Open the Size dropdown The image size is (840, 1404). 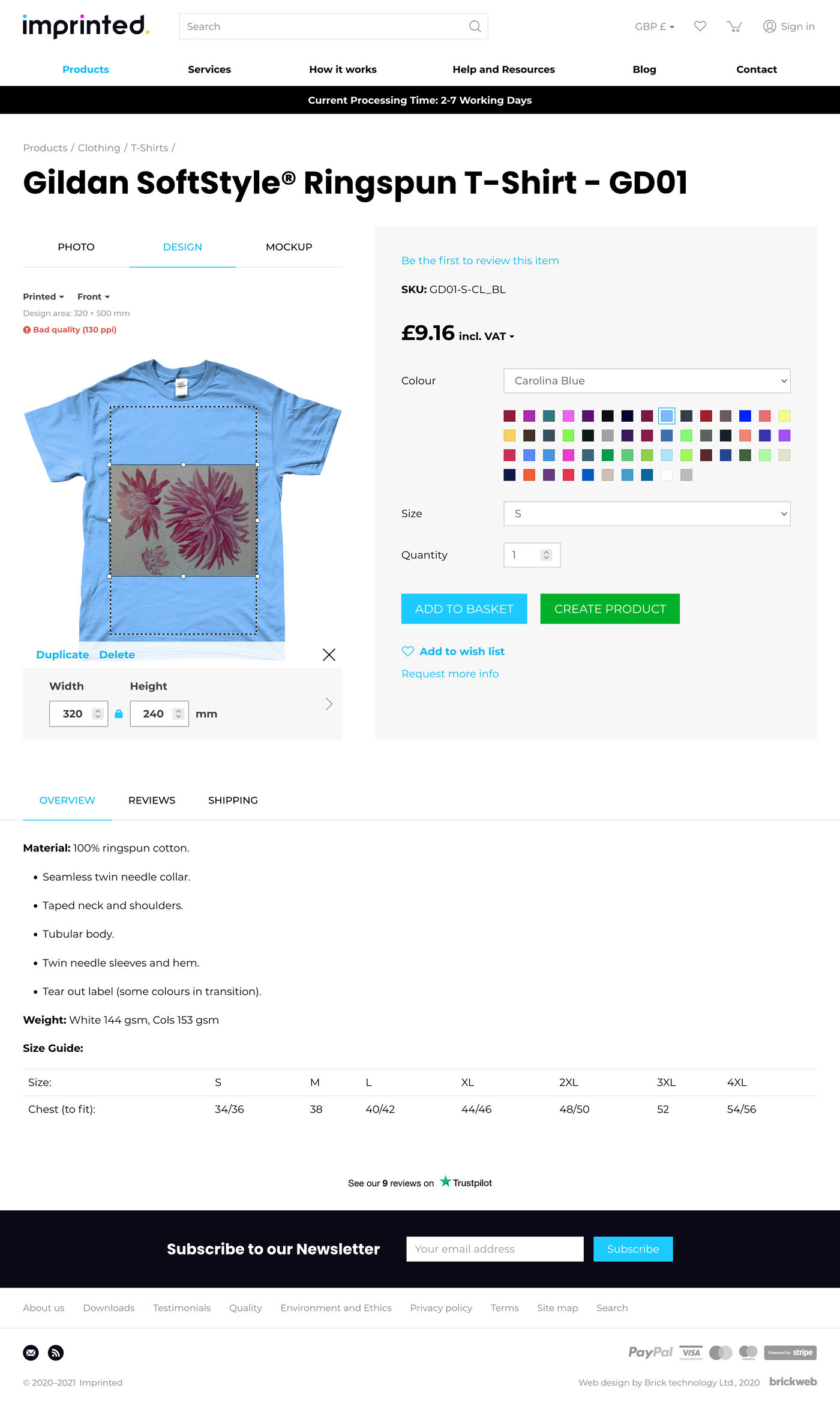647,514
